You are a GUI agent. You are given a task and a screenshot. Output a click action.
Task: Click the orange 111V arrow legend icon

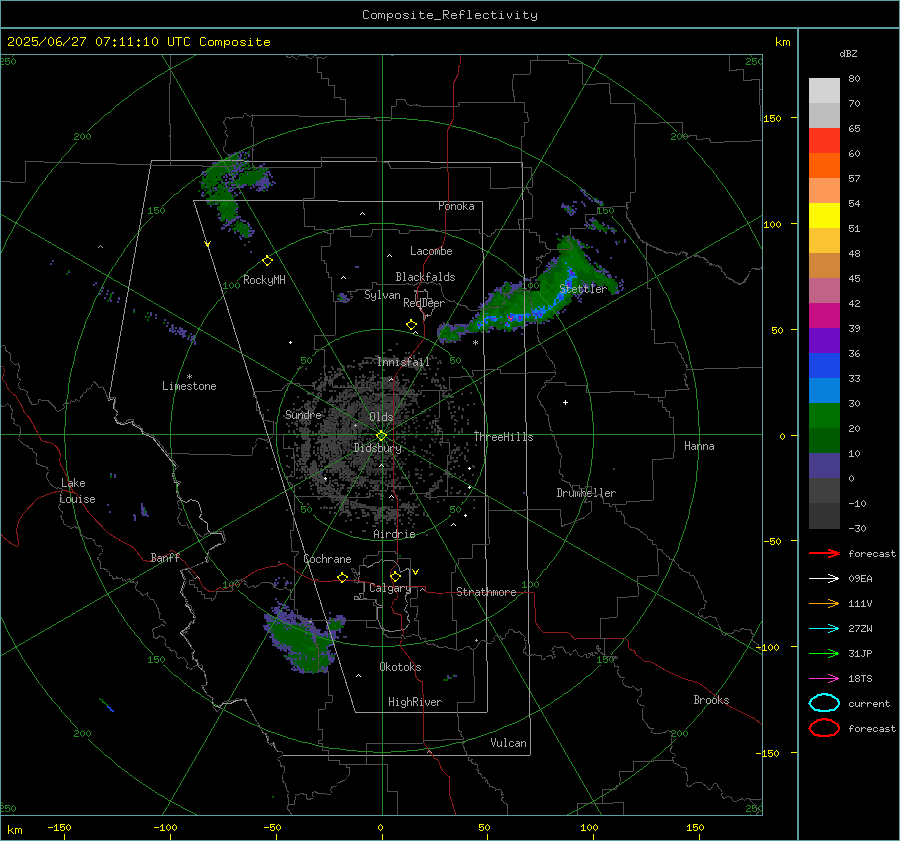(x=824, y=603)
